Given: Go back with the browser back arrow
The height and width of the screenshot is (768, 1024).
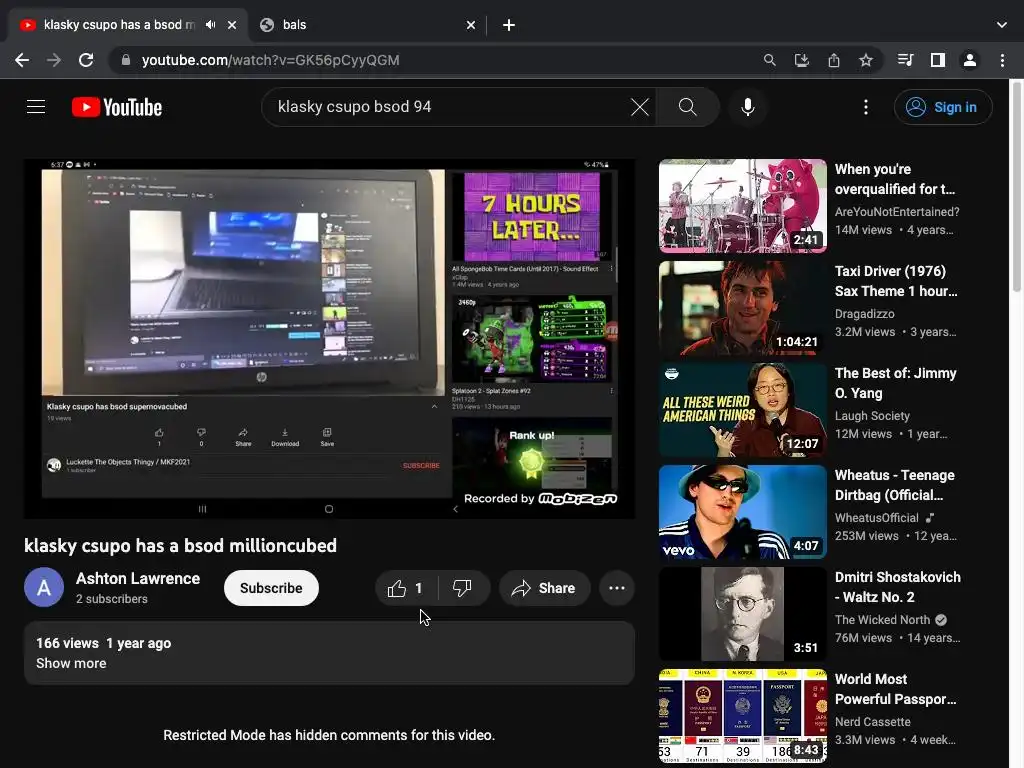Looking at the screenshot, I should (22, 60).
